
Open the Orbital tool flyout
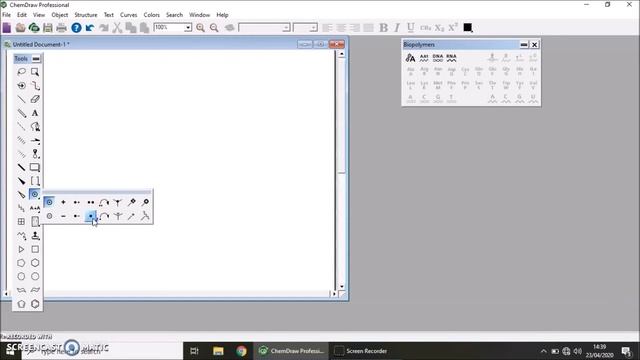pyautogui.click(x=35, y=154)
